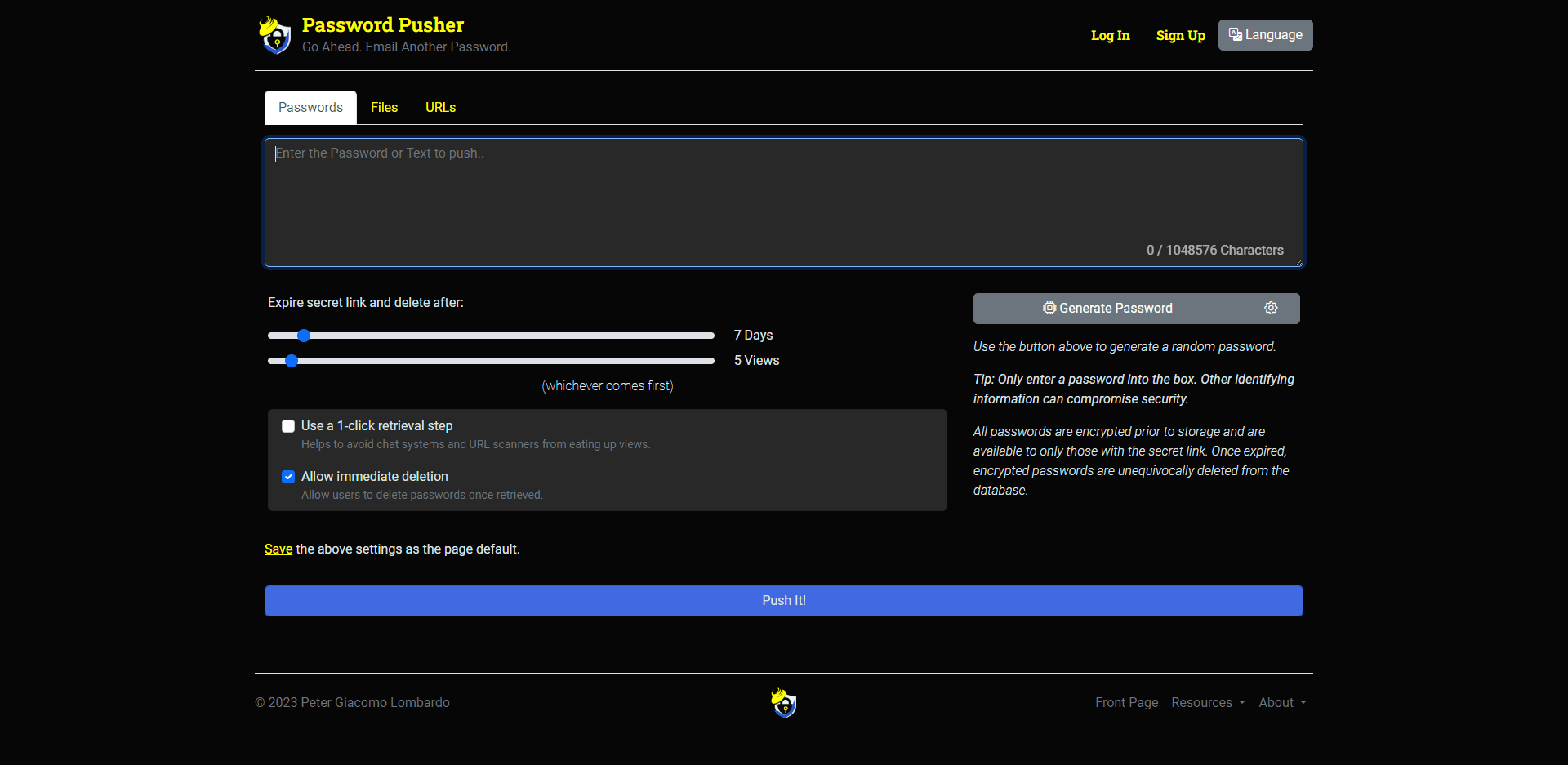Enable the 1-click retrieval step checkbox
Screen dimensions: 1568x765
click(287, 425)
